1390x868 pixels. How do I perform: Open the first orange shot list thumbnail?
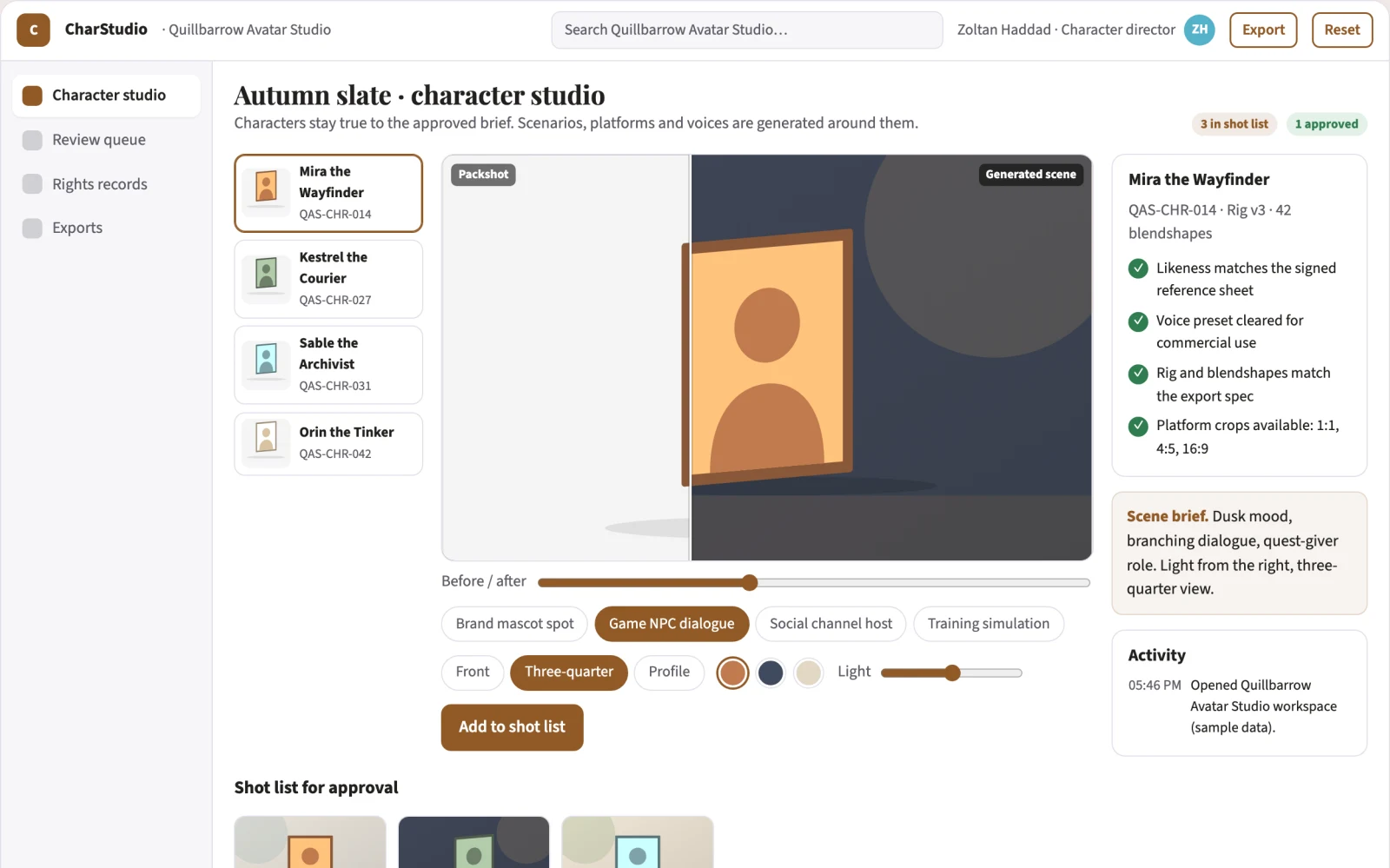pyautogui.click(x=310, y=842)
